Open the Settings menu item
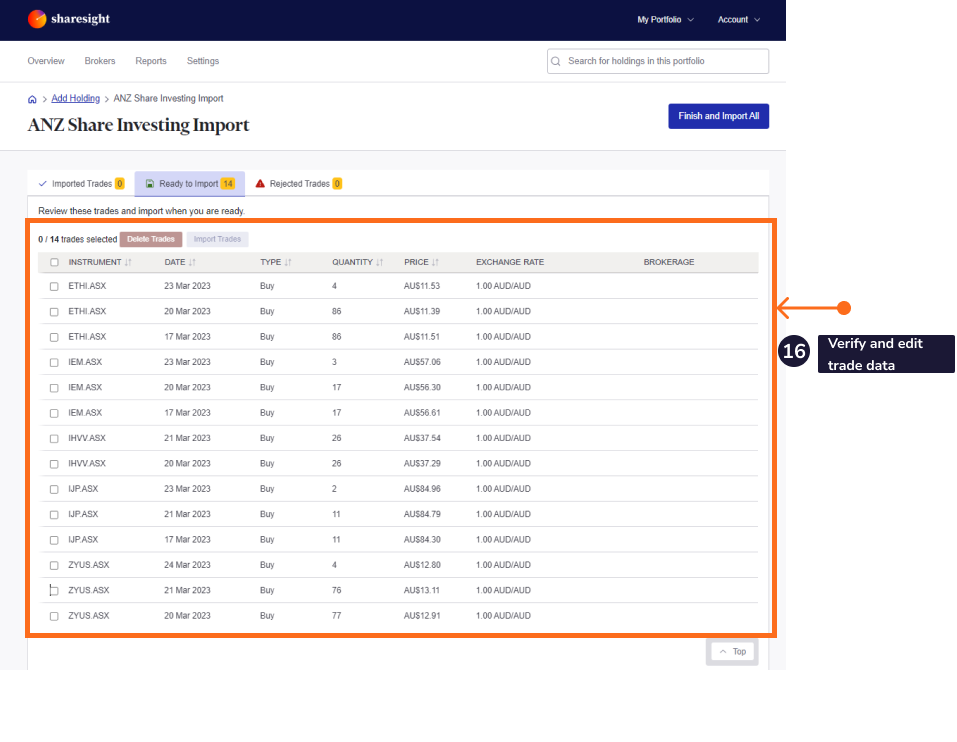 click(x=203, y=61)
